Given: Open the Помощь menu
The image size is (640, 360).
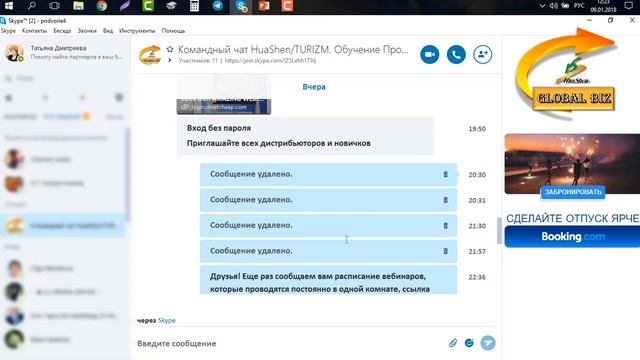Looking at the screenshot, I should pos(173,31).
